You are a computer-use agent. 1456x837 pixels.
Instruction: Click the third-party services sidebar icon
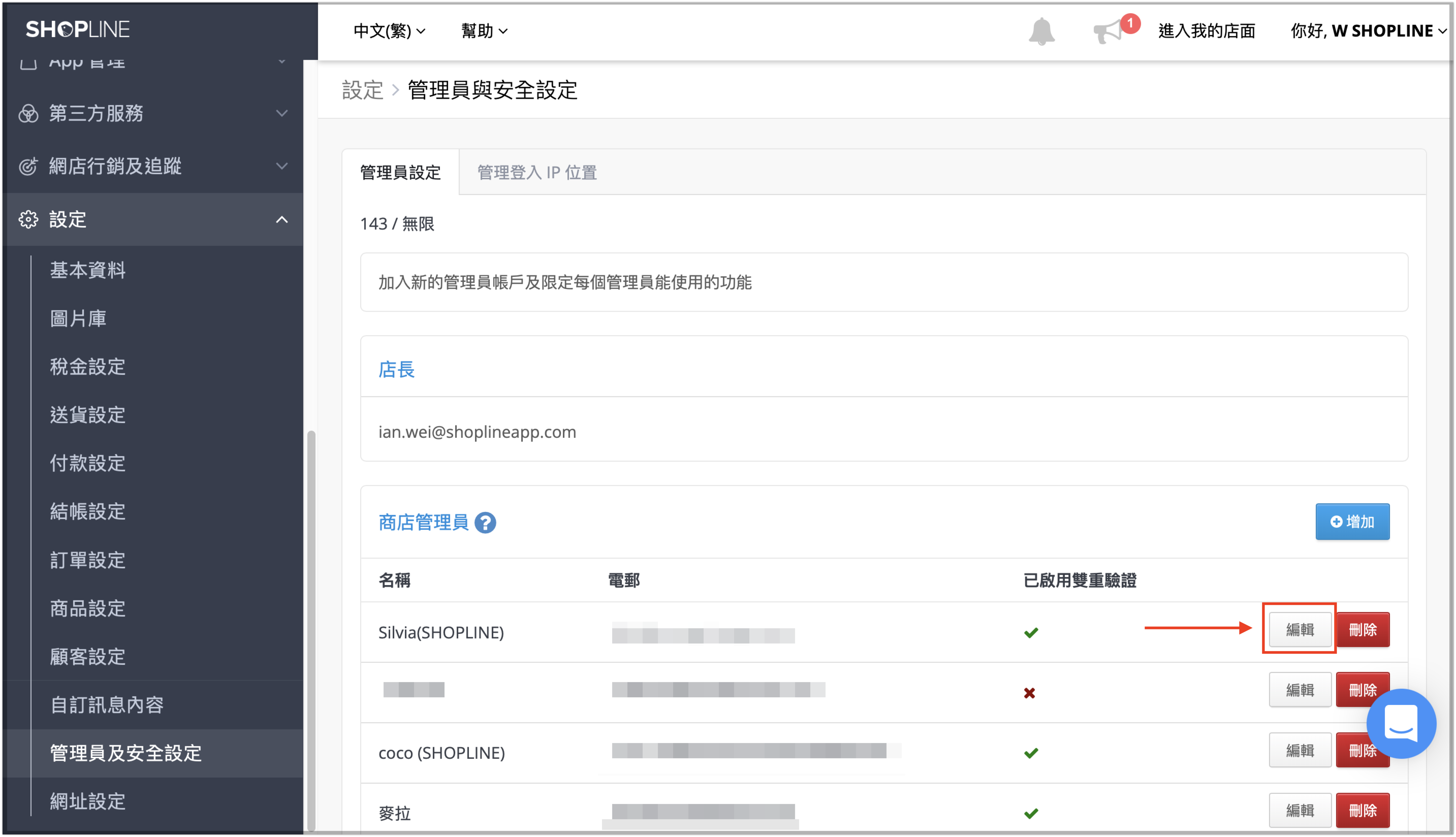pyautogui.click(x=28, y=113)
